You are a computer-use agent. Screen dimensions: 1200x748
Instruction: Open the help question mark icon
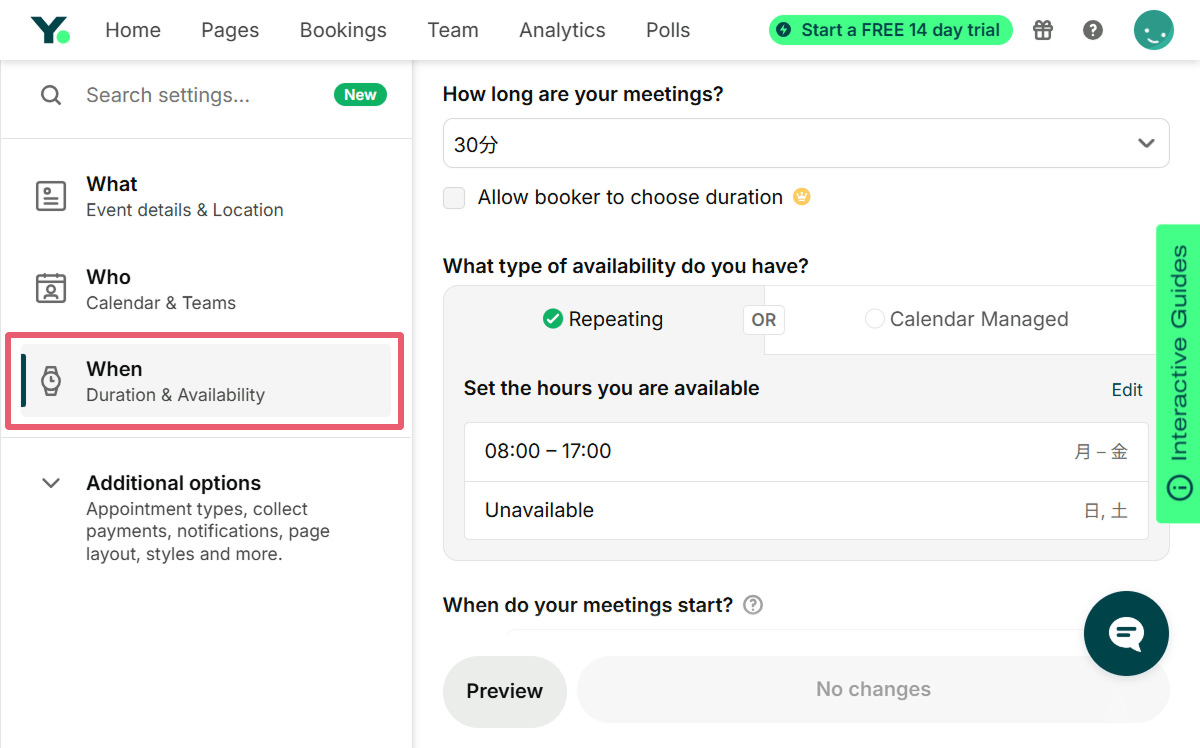(1093, 30)
